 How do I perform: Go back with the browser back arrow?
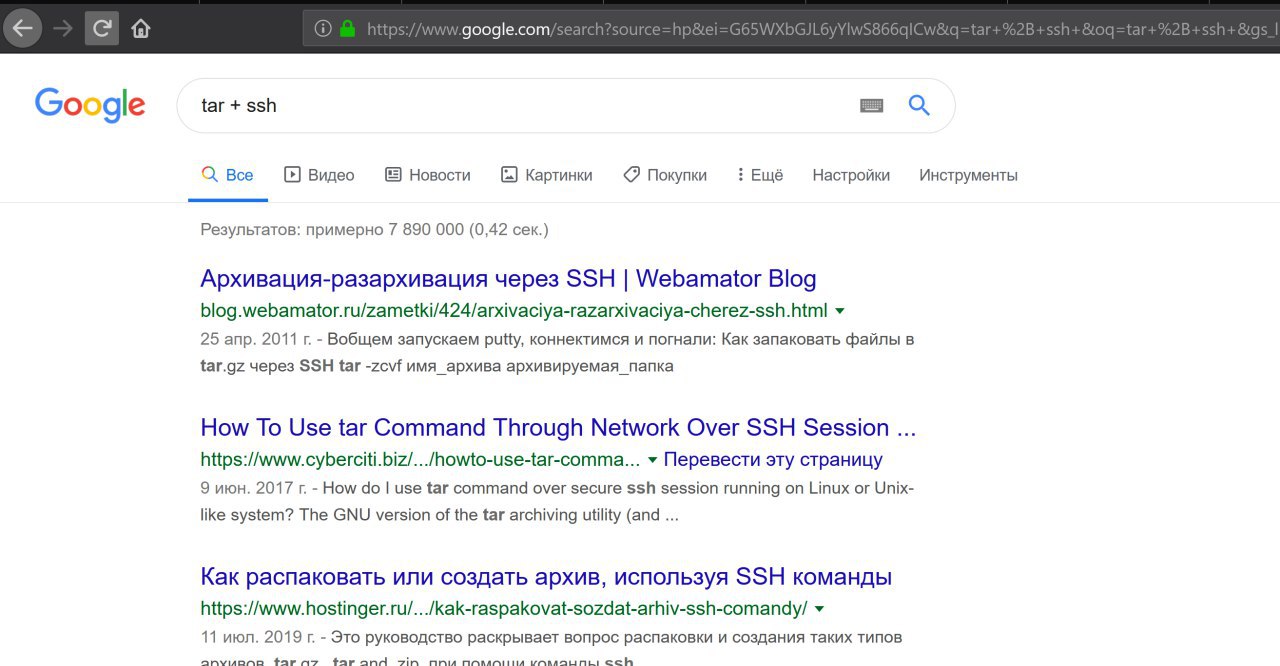pos(23,28)
